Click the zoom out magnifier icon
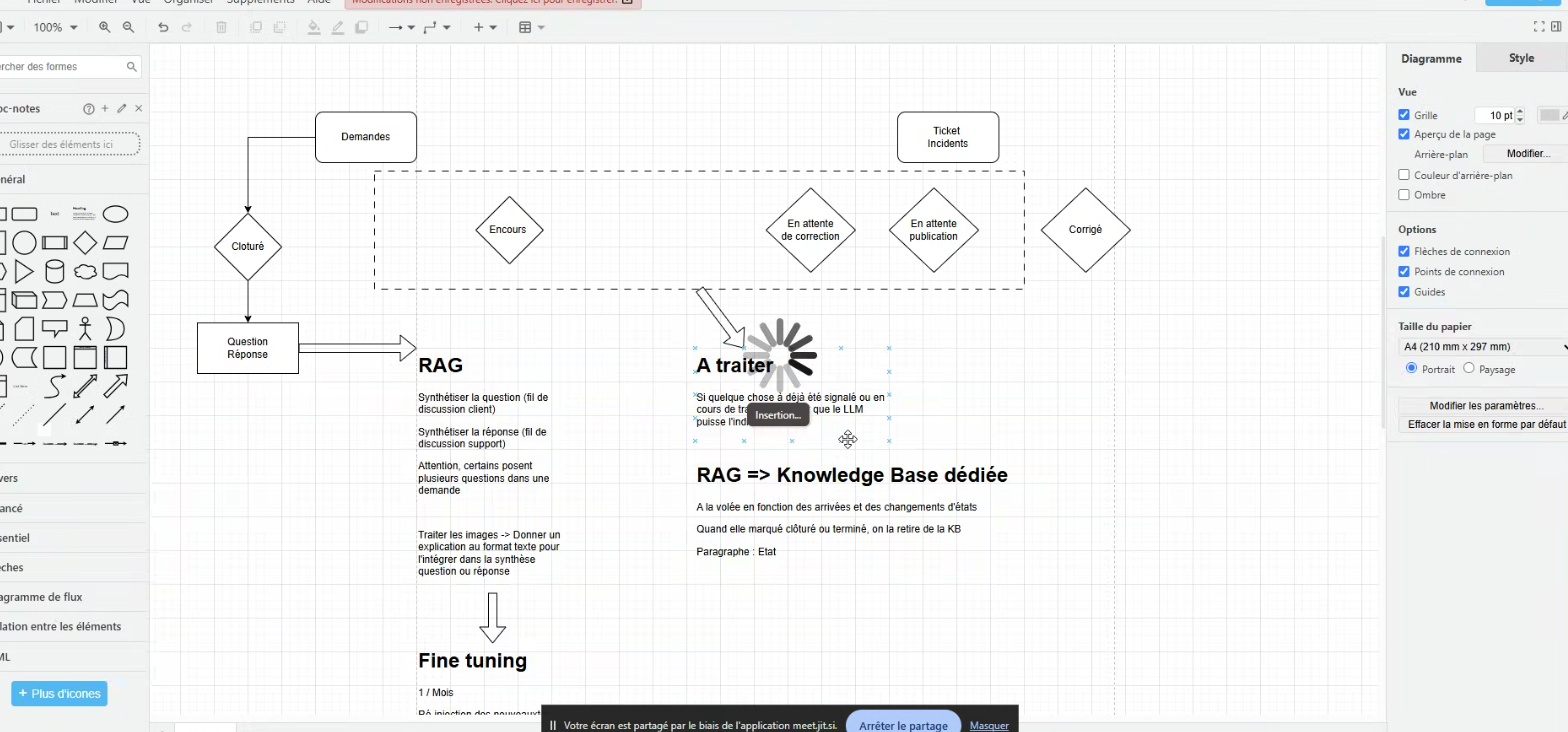This screenshot has width=1568, height=732. 128,27
